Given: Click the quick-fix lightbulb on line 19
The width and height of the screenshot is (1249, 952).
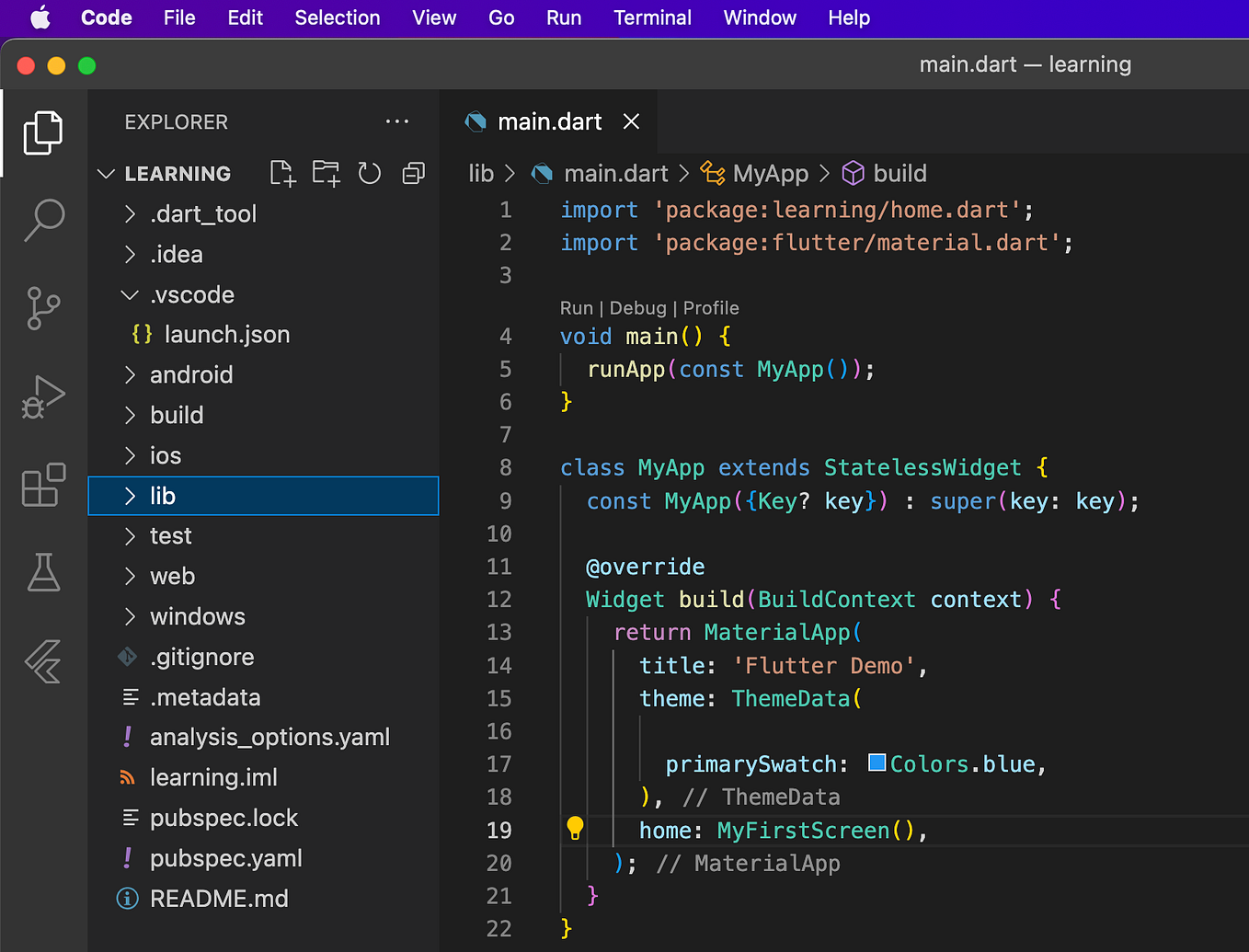Looking at the screenshot, I should [575, 828].
